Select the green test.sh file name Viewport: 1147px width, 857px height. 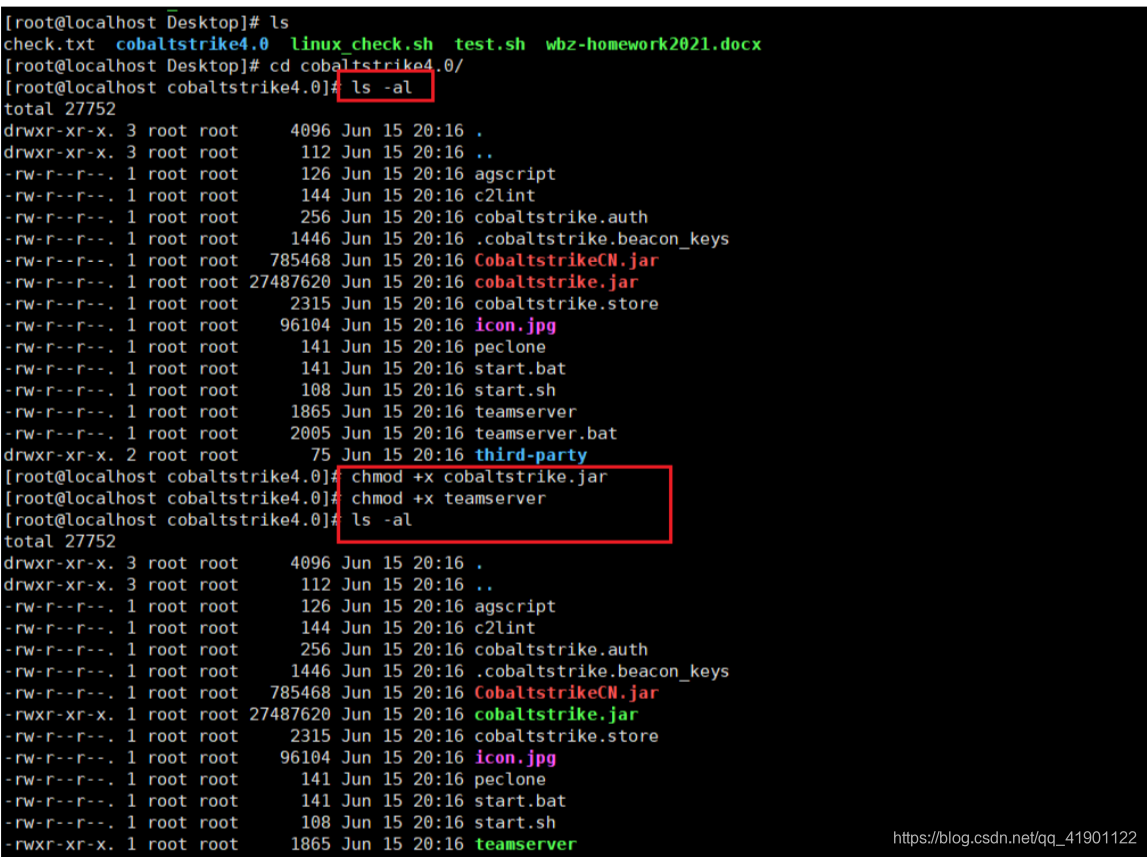(489, 45)
